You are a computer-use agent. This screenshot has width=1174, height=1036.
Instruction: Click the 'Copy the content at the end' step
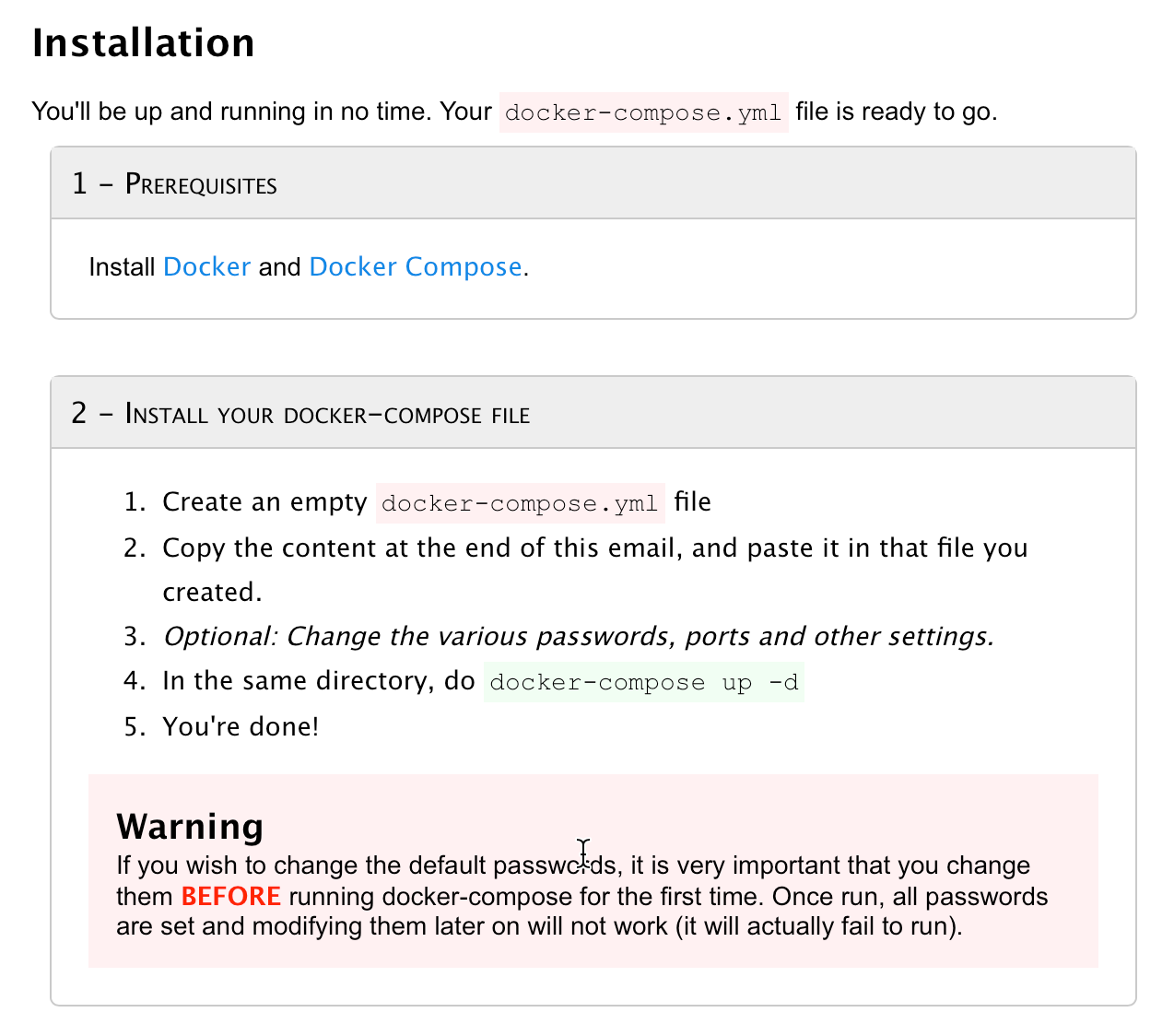point(594,548)
